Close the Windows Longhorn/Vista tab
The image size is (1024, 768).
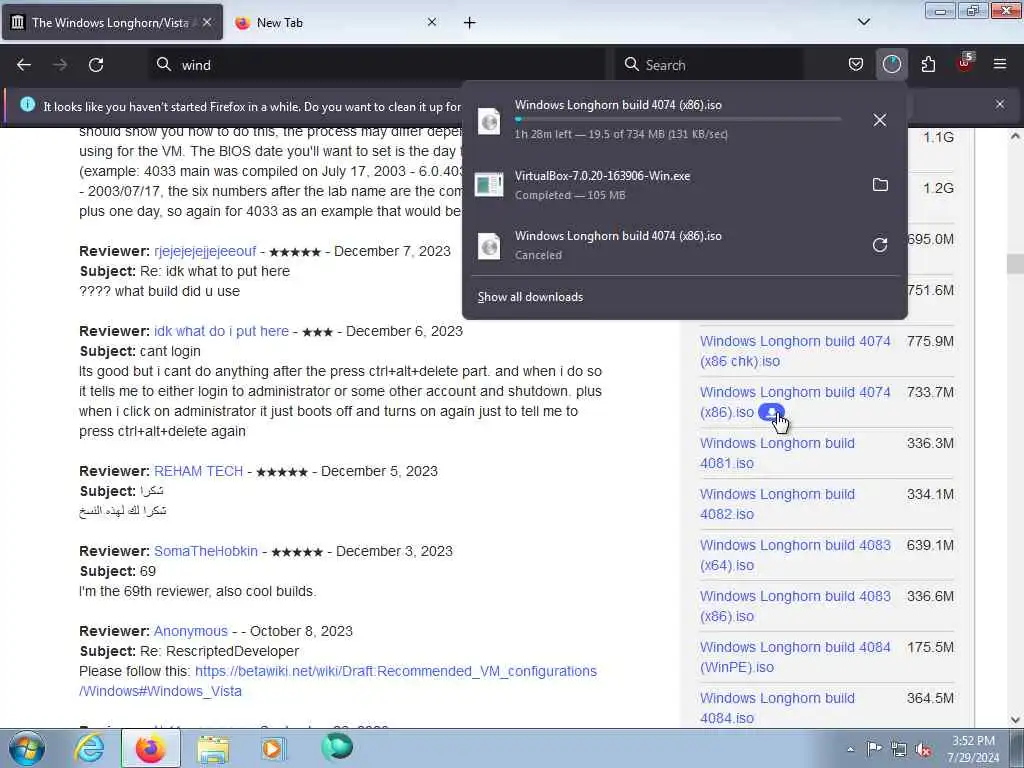pyautogui.click(x=207, y=22)
